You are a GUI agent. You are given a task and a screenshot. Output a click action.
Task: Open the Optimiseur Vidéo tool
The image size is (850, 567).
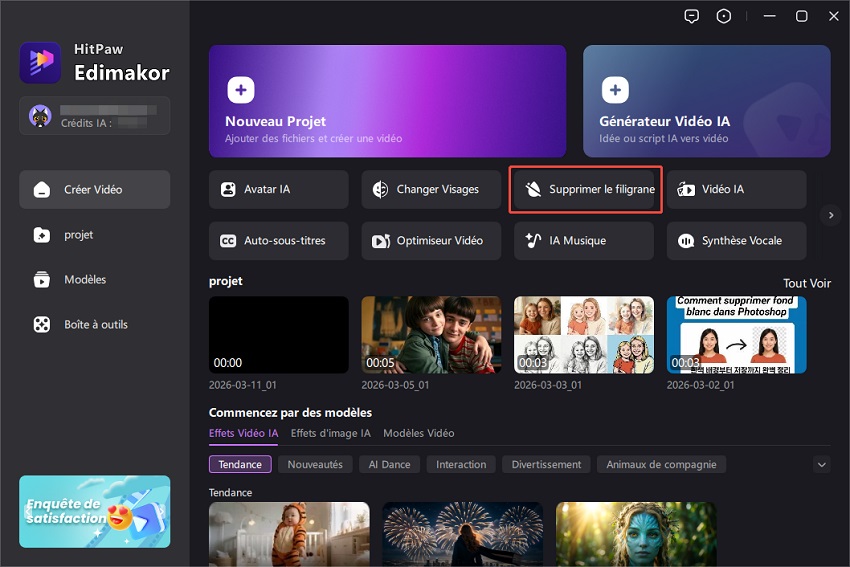tap(431, 241)
